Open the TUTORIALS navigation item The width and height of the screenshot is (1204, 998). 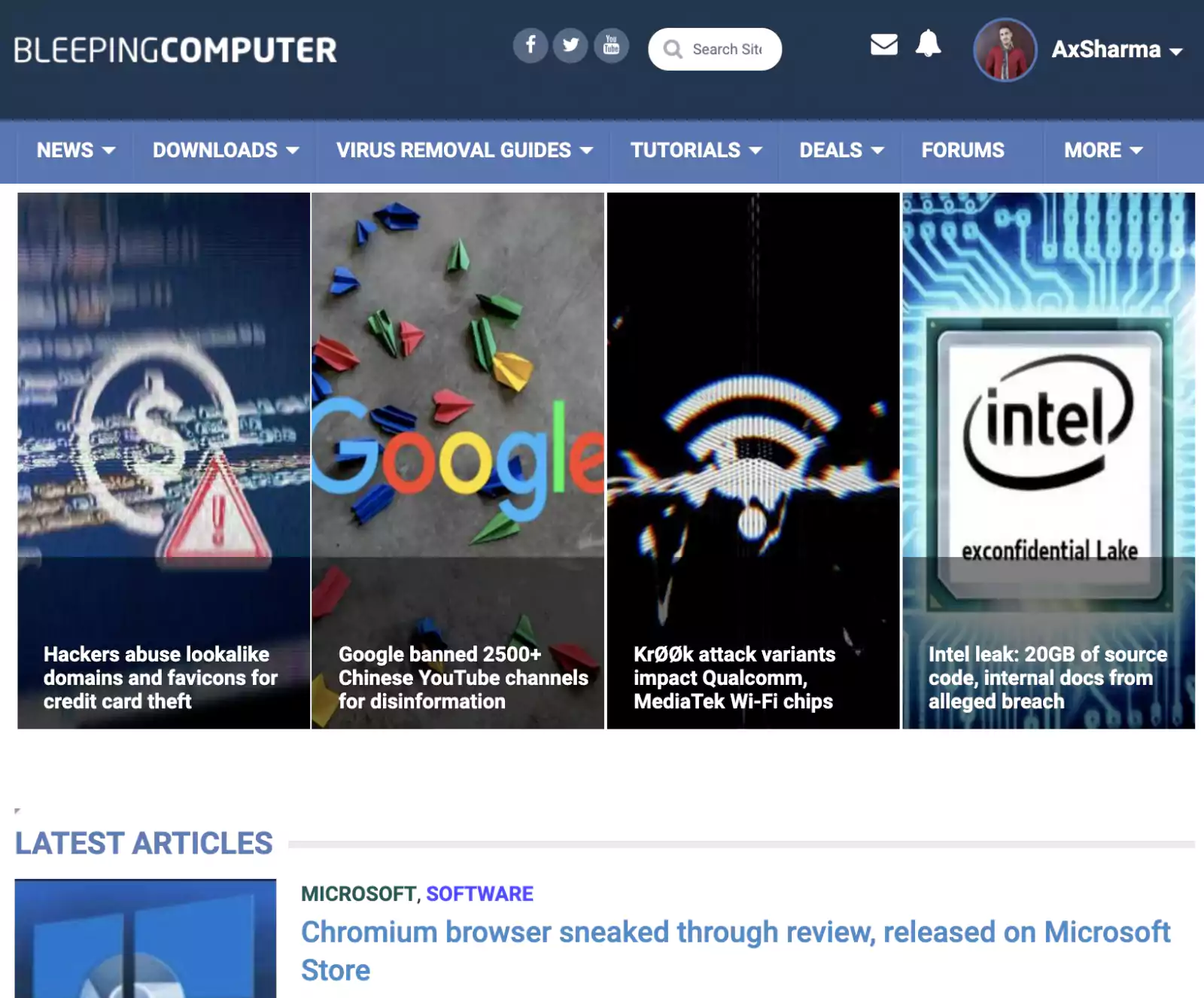click(x=686, y=151)
